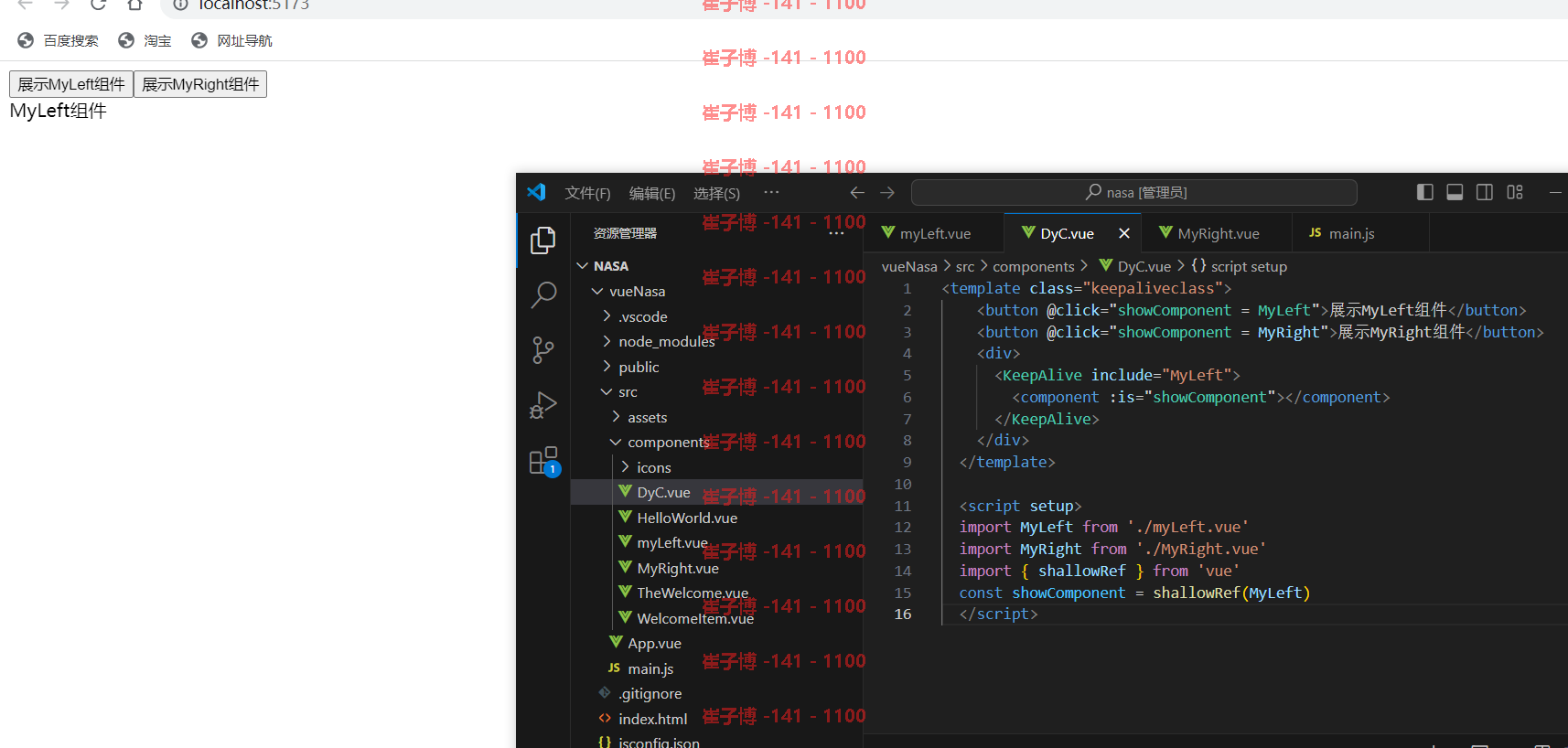Viewport: 1568px width, 748px height.
Task: Click the components breadcrumb segment
Action: 1034,266
